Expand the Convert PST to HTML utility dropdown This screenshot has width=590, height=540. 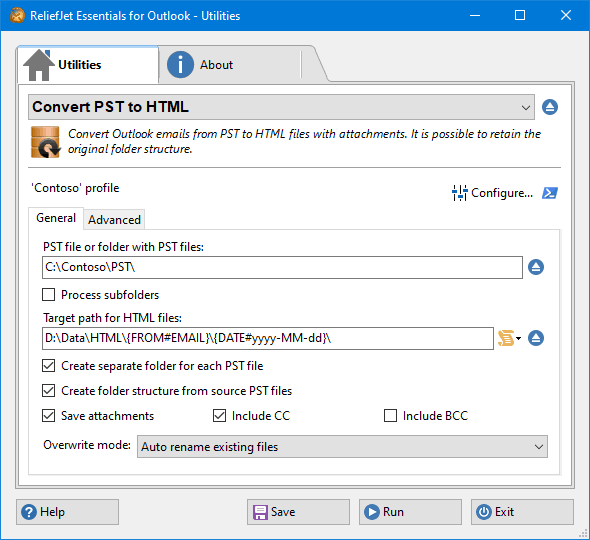pyautogui.click(x=281, y=107)
